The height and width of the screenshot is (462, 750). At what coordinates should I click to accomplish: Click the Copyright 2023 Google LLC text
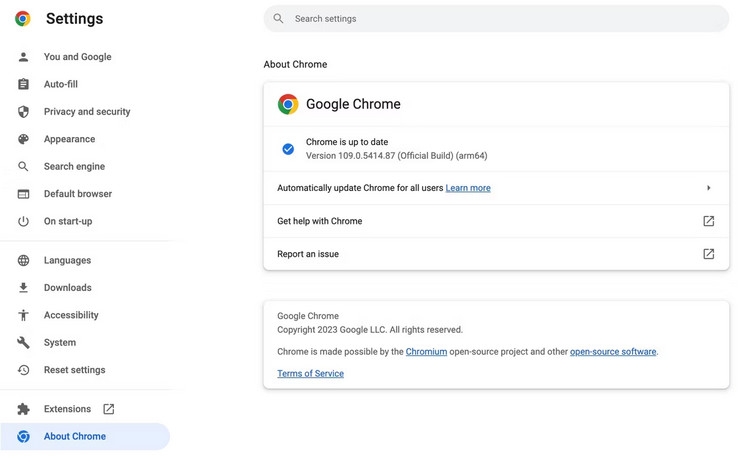(x=370, y=330)
